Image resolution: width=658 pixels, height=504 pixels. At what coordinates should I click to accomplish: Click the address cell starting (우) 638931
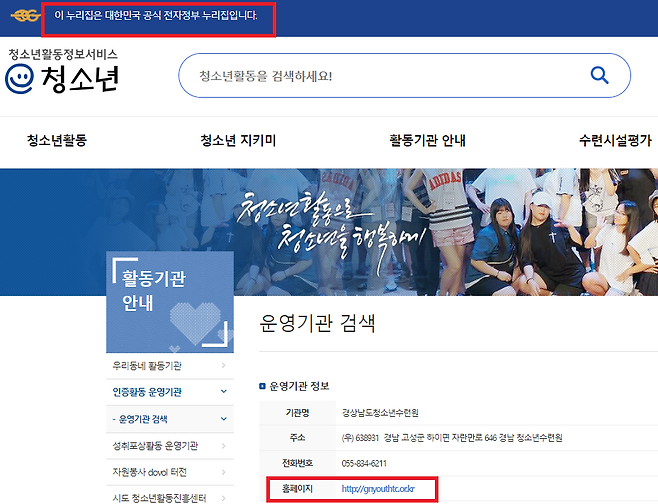(x=452, y=438)
